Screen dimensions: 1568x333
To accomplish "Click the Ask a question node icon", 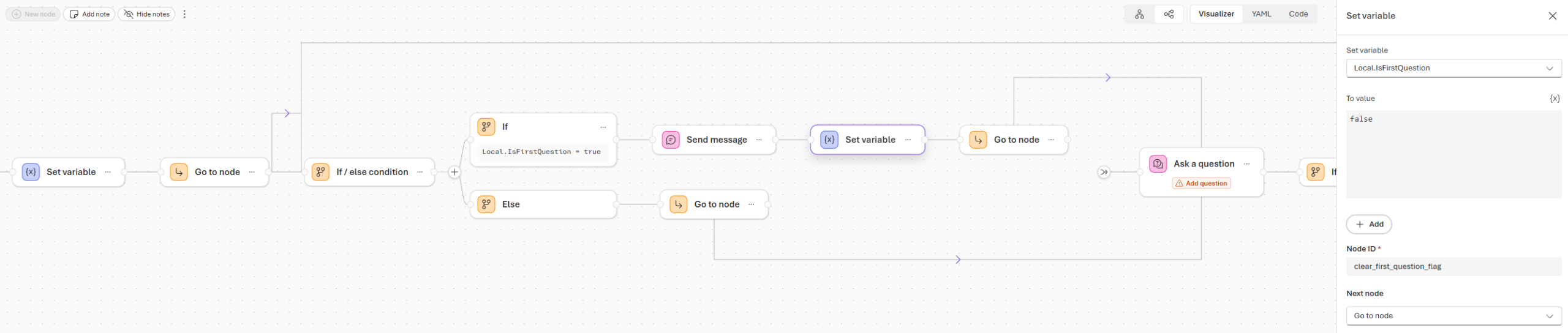I will 1158,164.
